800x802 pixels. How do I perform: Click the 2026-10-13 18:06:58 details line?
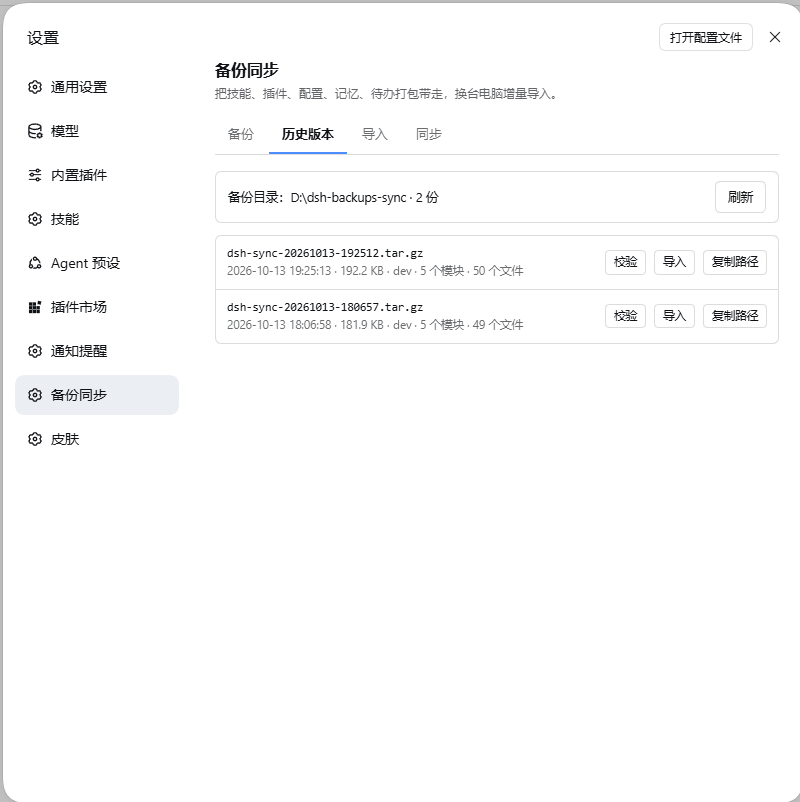coord(375,325)
